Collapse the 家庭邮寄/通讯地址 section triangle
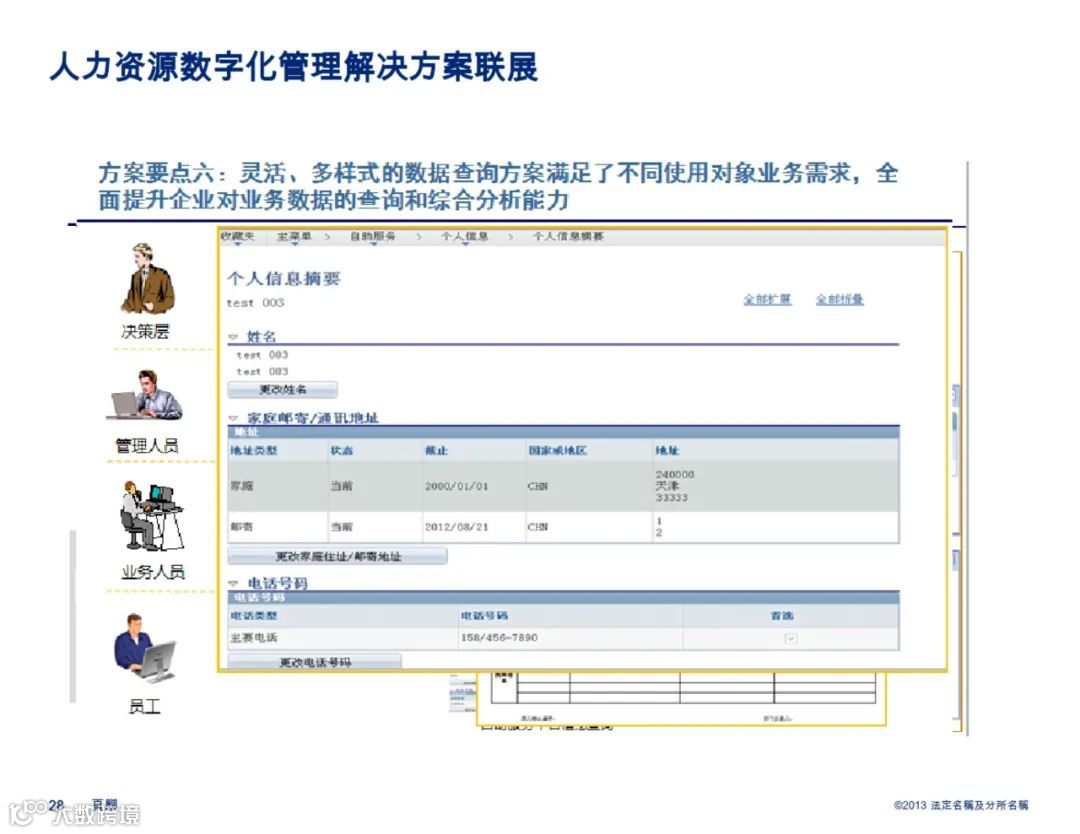Screen dimensions: 1080x834 pos(233,418)
